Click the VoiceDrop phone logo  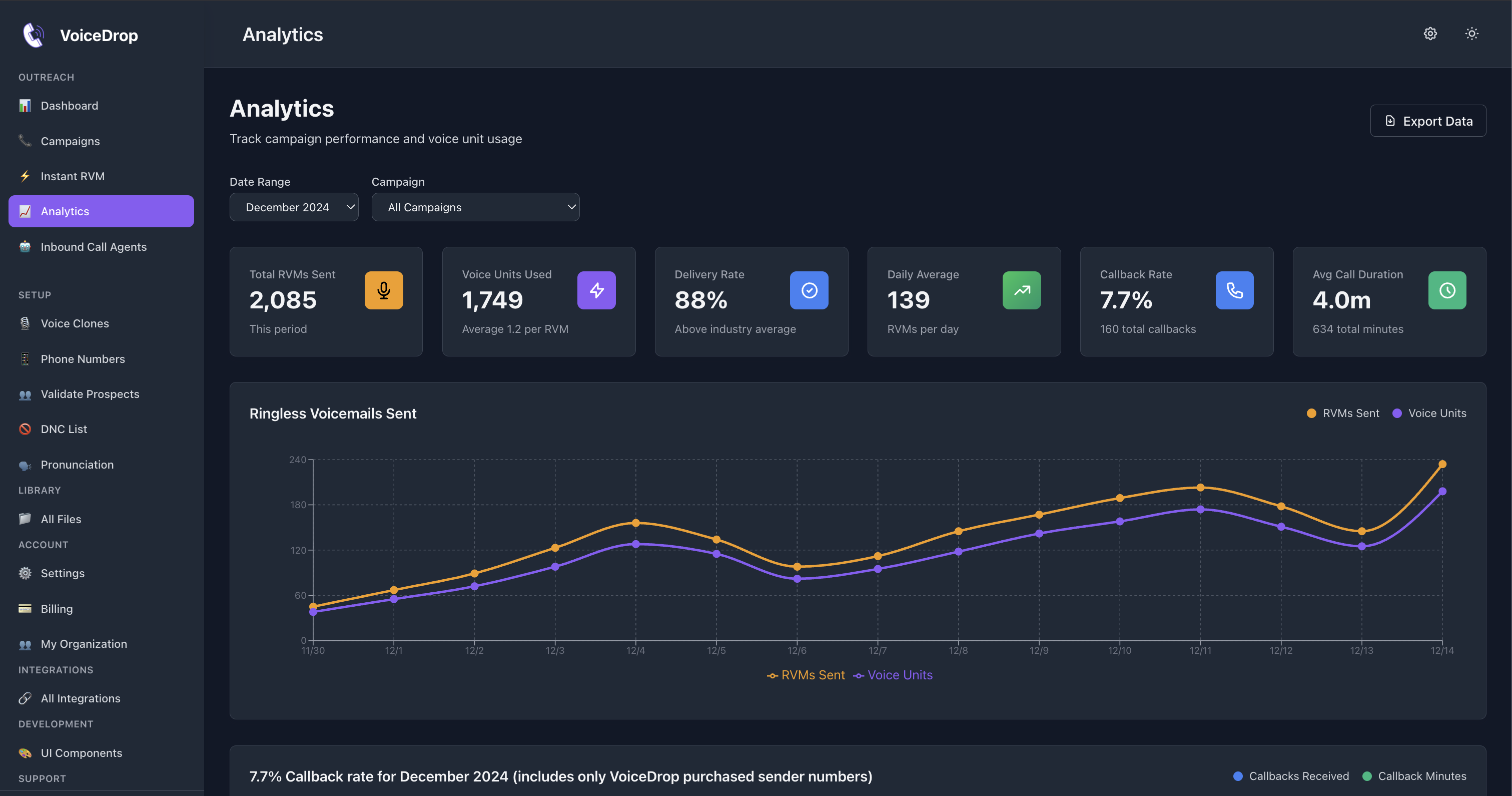point(34,35)
